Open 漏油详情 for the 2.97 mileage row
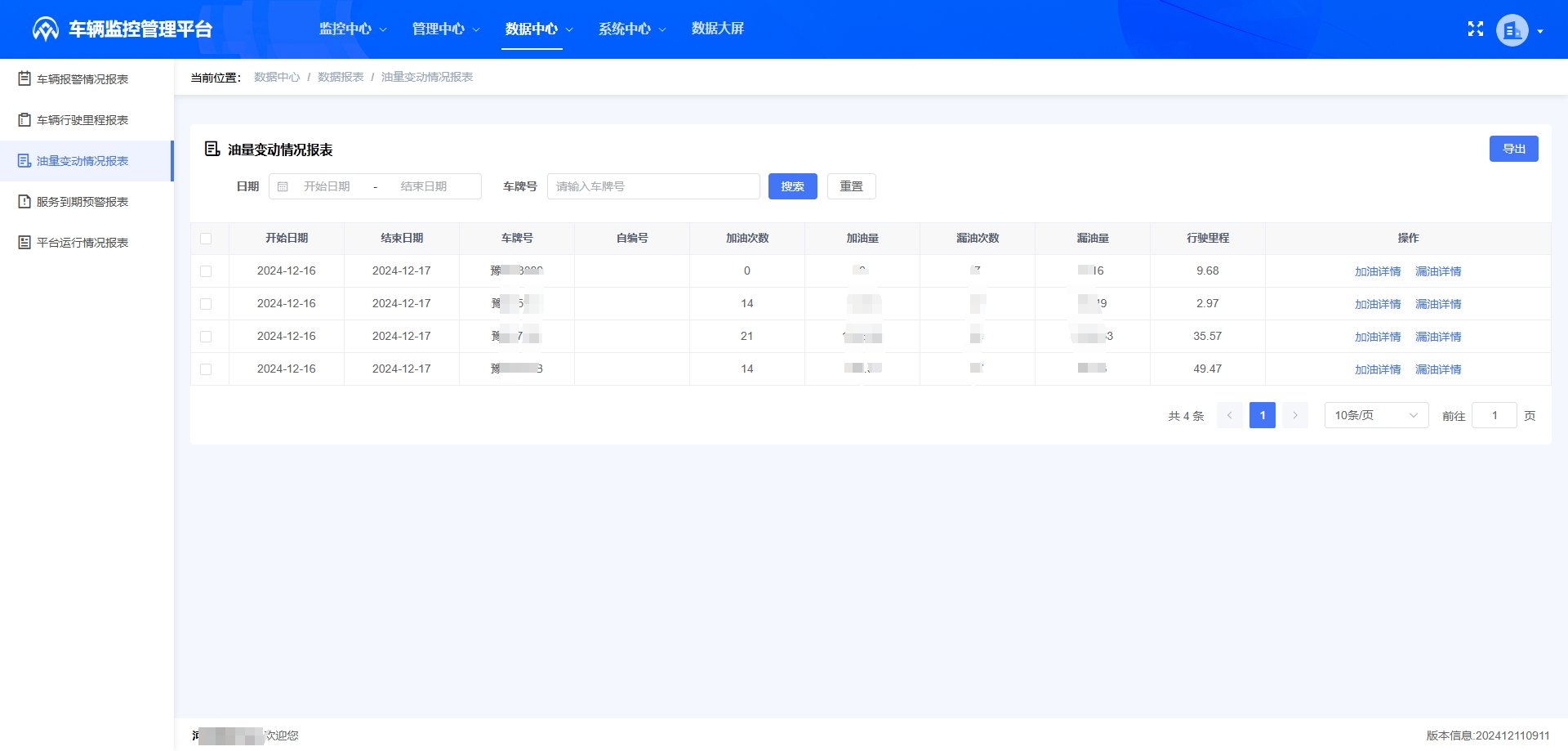 [1437, 304]
